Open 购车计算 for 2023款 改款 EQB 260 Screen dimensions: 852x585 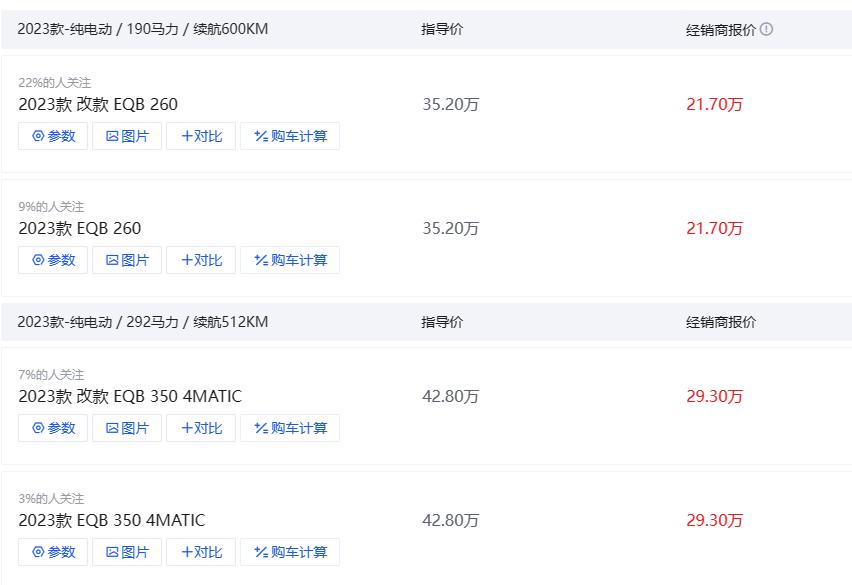[x=290, y=136]
